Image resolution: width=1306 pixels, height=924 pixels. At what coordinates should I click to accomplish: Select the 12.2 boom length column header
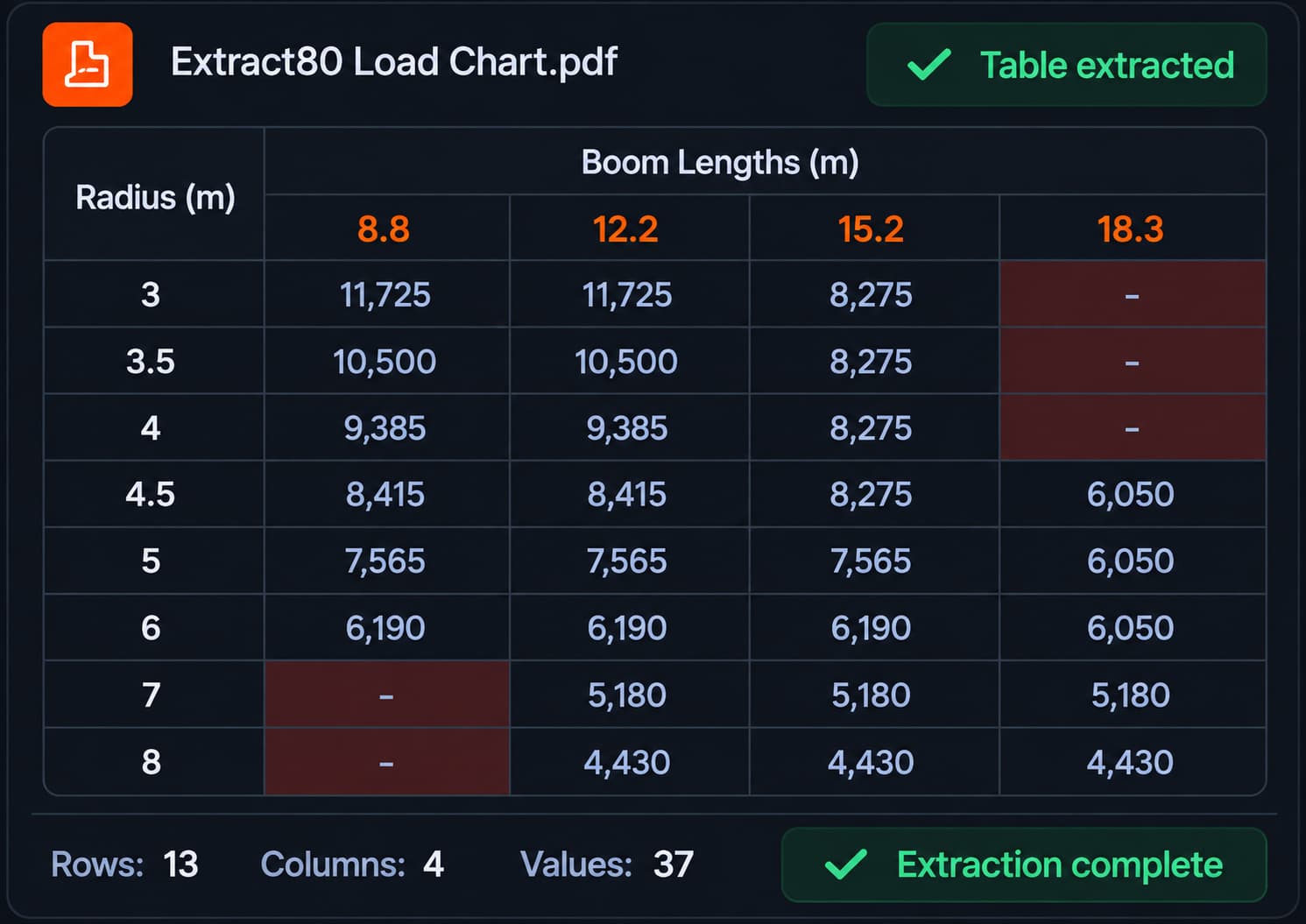[x=625, y=229]
